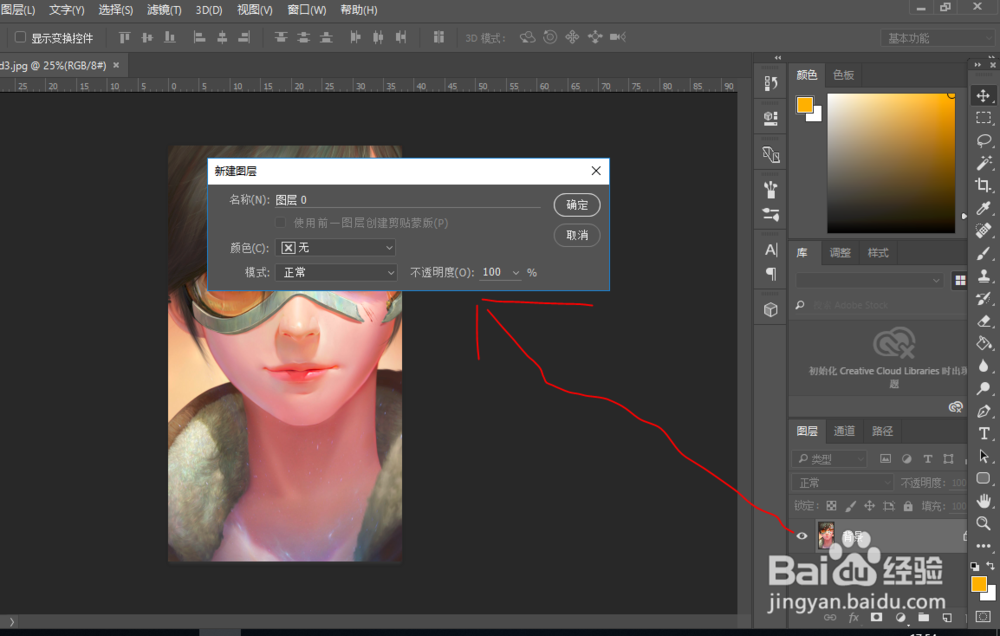
Task: Open the 颜色 dropdown in dialog
Action: pos(335,248)
